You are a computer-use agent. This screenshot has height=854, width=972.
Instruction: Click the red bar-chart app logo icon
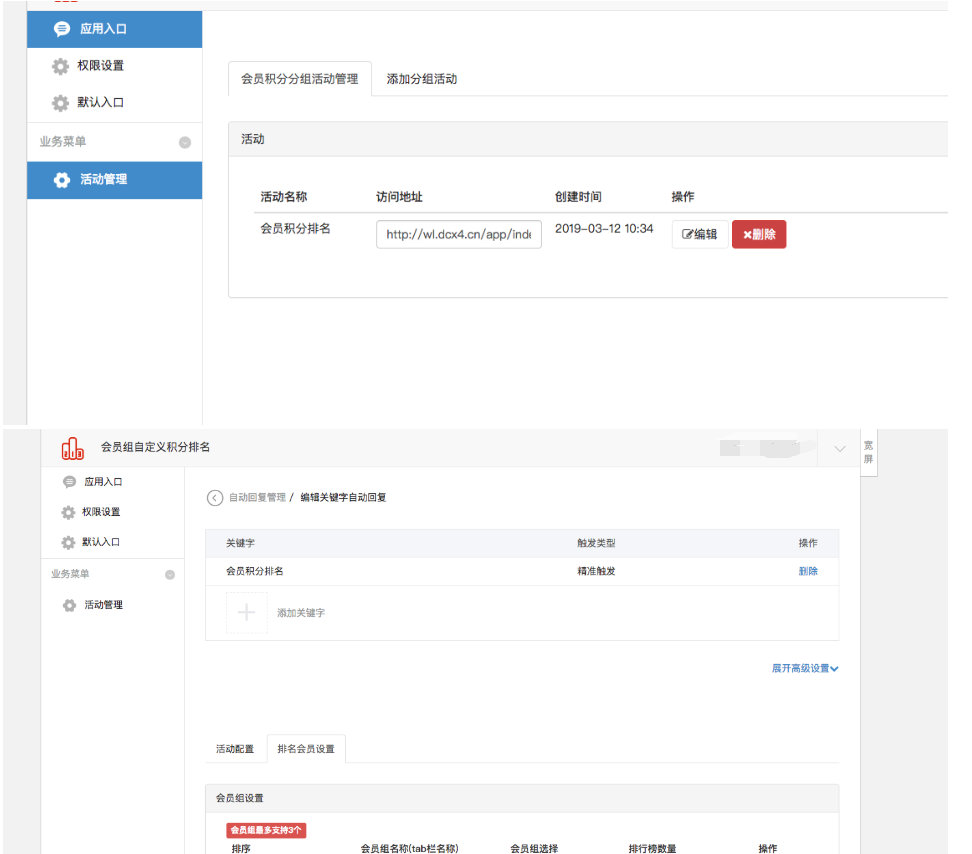coord(73,448)
